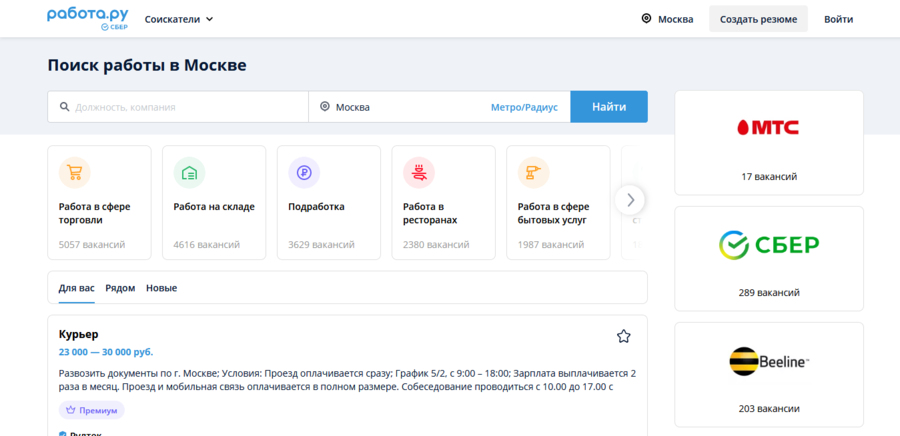Image resolution: width=900 pixels, height=436 pixels.
Task: Click the green warehouse icon
Action: (x=189, y=173)
